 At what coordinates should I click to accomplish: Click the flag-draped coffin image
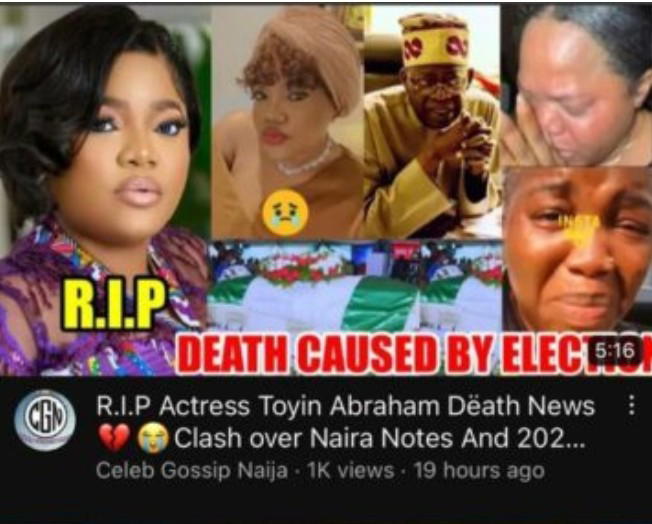coord(355,287)
